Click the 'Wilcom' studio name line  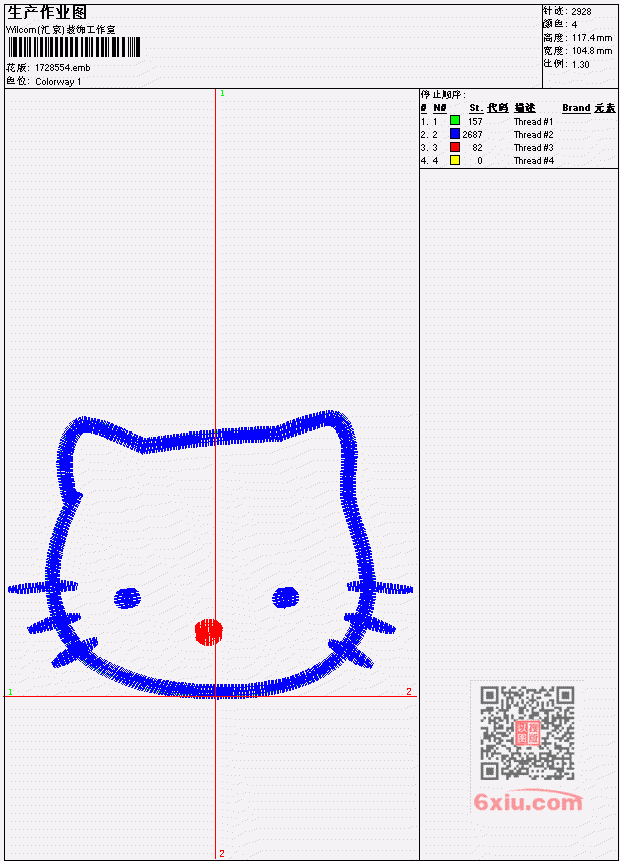pos(60,30)
